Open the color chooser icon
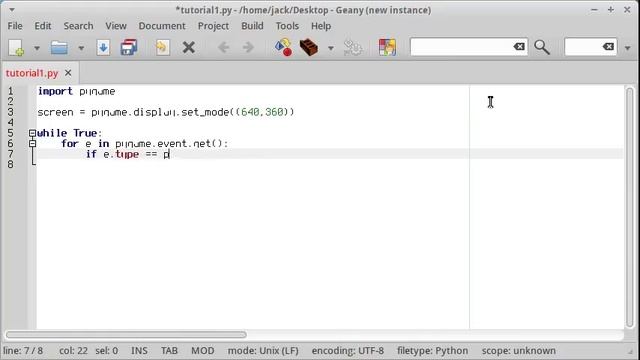The height and width of the screenshot is (360, 640). [x=387, y=47]
